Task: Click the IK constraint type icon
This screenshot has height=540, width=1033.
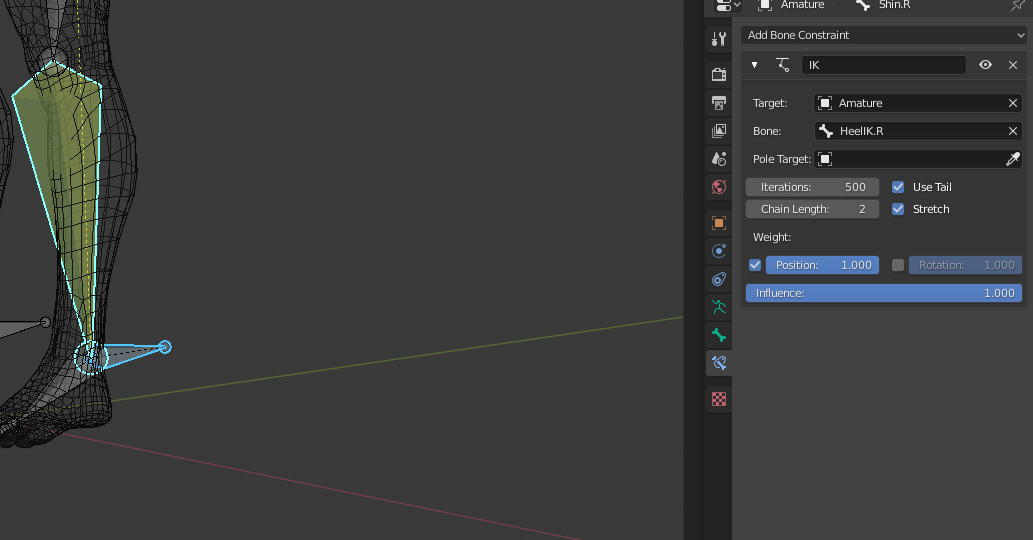Action: click(x=783, y=65)
